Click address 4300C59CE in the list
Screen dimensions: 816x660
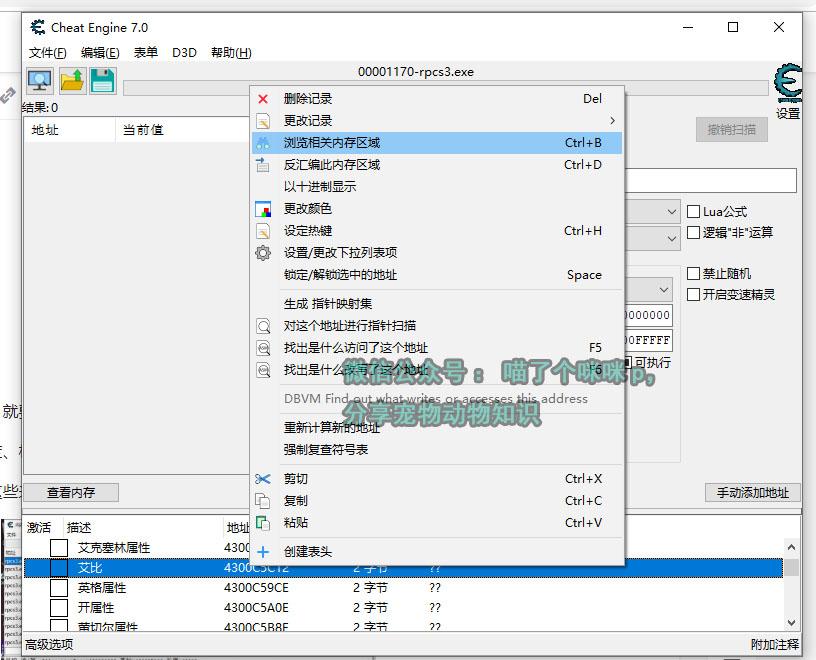[256, 588]
